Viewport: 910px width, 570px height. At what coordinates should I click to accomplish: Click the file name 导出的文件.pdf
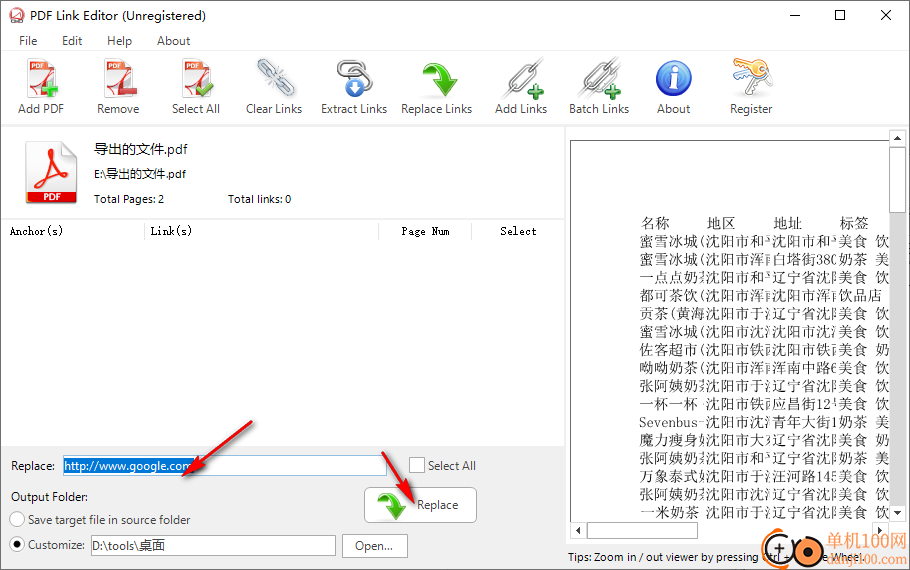[140, 149]
